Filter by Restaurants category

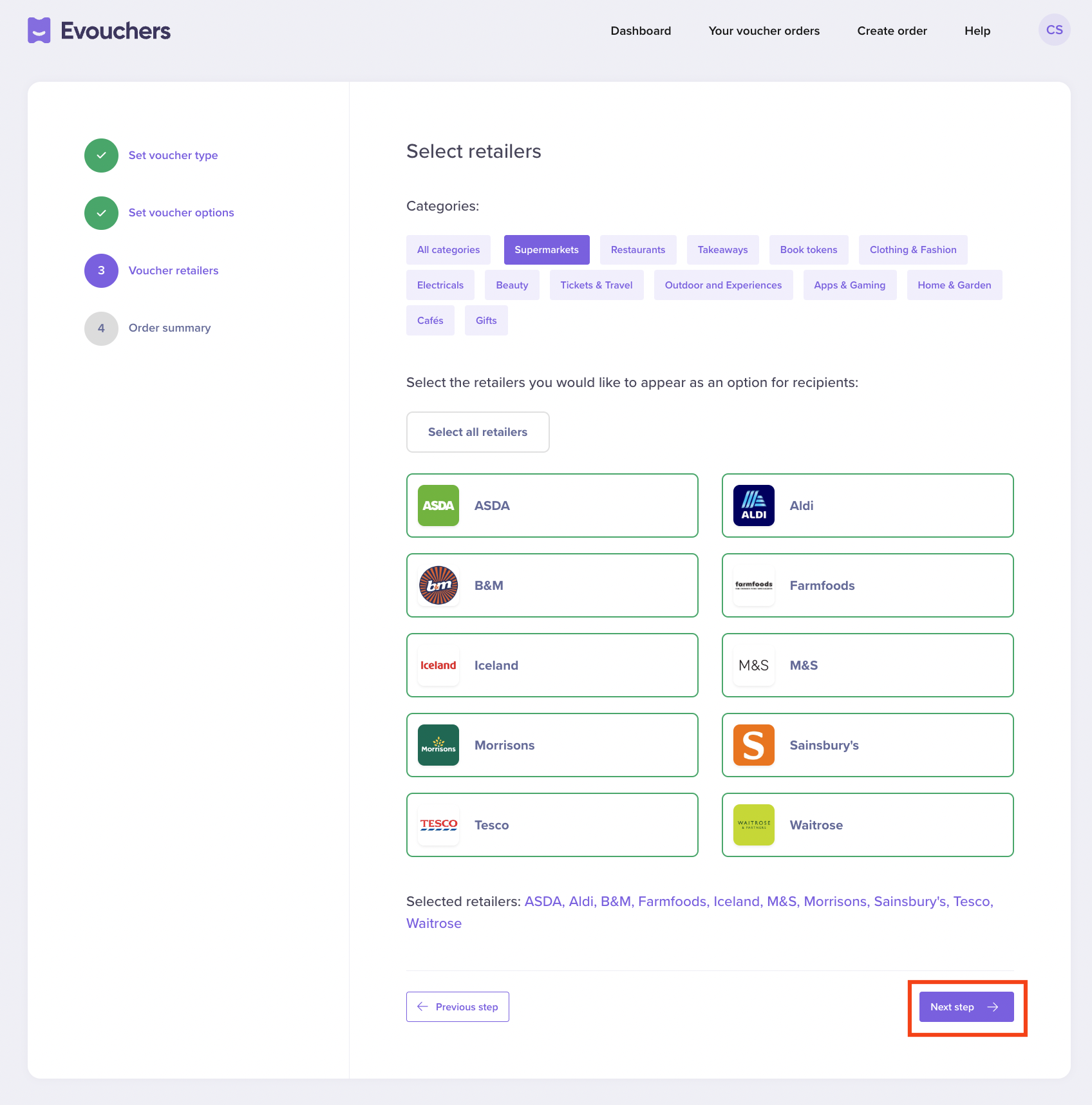638,250
